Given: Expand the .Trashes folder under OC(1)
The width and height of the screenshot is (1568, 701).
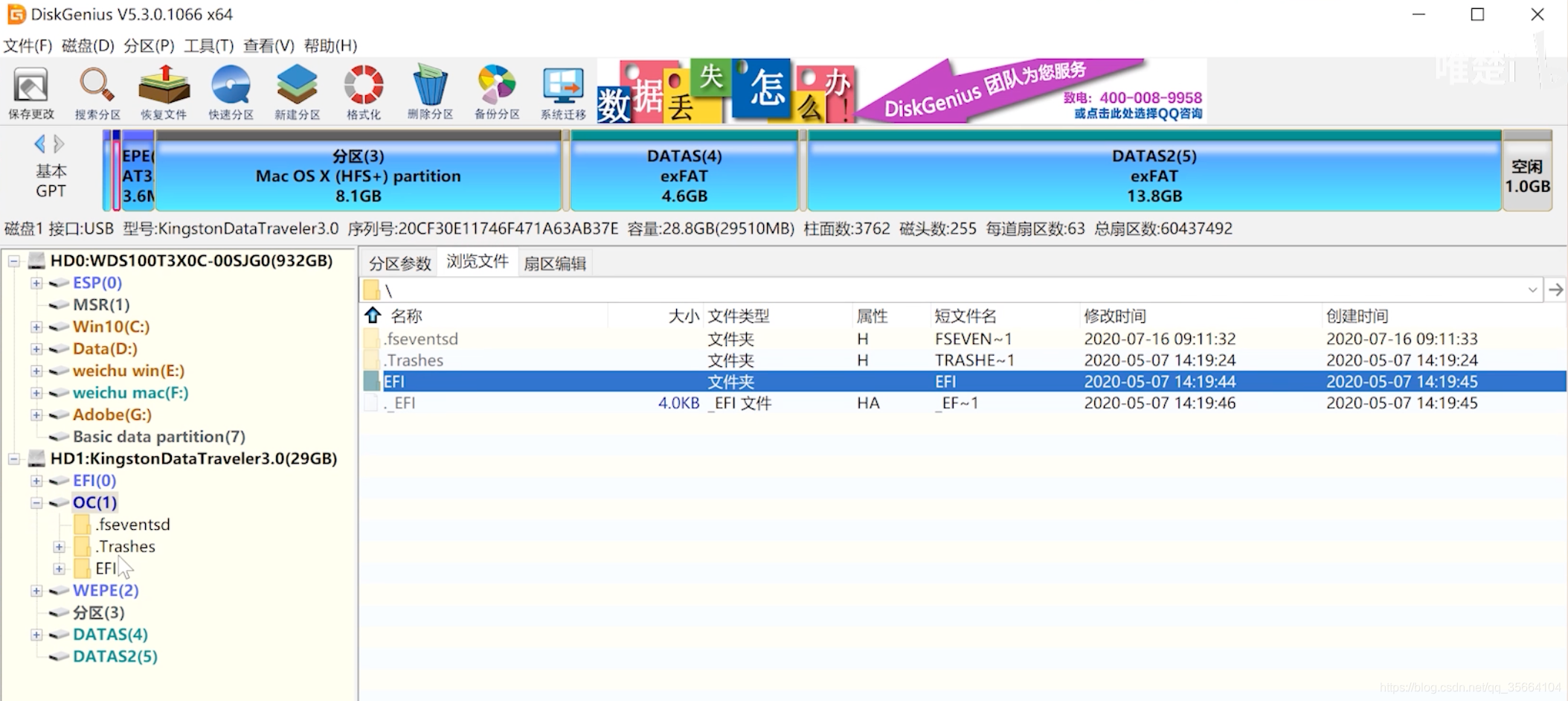Looking at the screenshot, I should click(59, 546).
